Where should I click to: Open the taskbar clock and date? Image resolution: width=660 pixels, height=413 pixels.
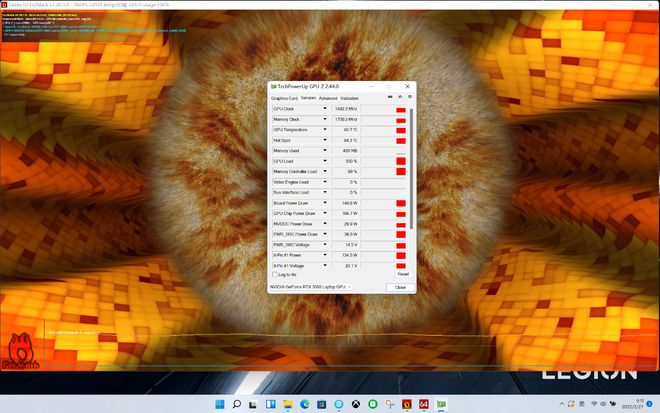click(x=633, y=404)
